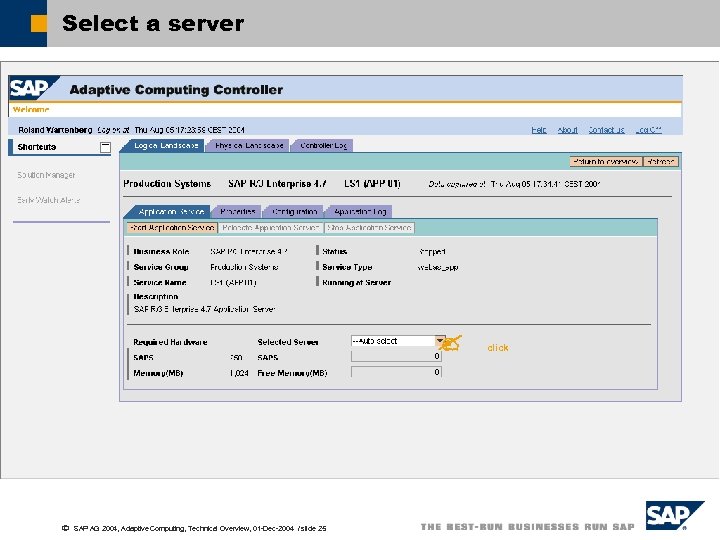720x540 pixels.
Task: Click the Start Application Service button
Action: click(x=172, y=228)
